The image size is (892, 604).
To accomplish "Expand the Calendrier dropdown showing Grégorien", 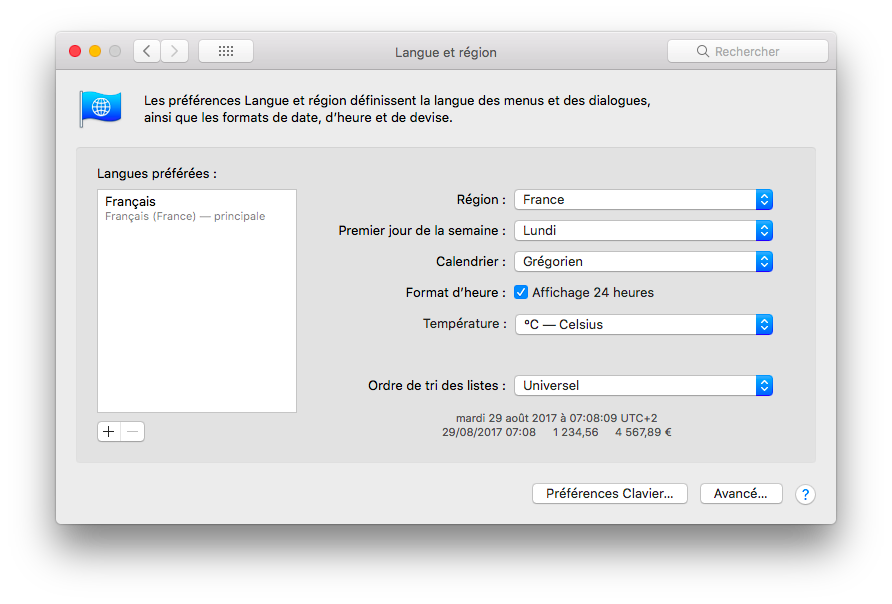I will click(x=643, y=262).
